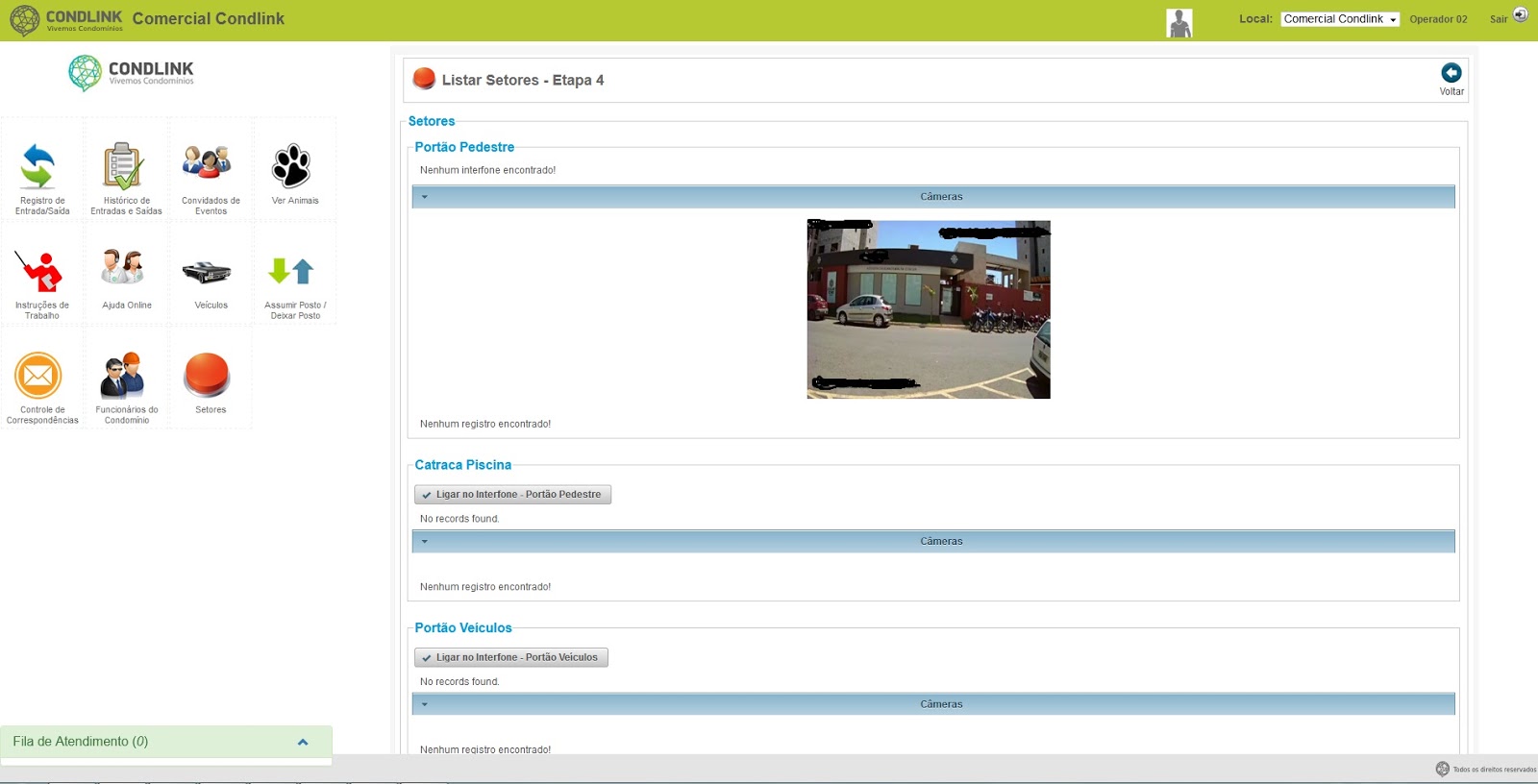
Task: Click the Sair text link
Action: [1499, 19]
